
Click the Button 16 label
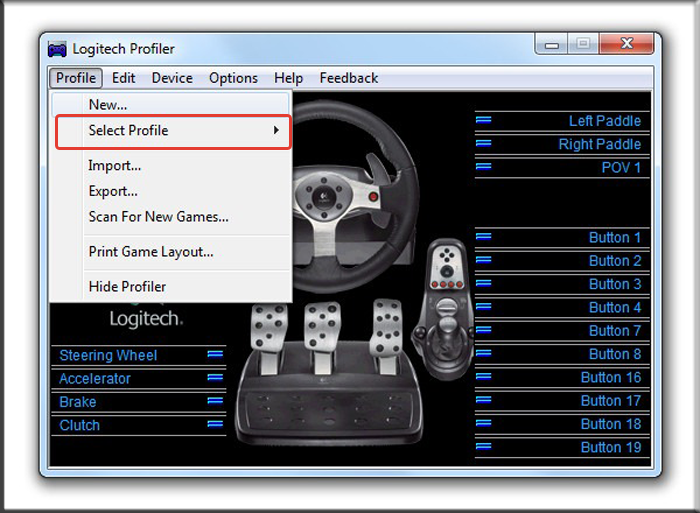click(x=611, y=377)
